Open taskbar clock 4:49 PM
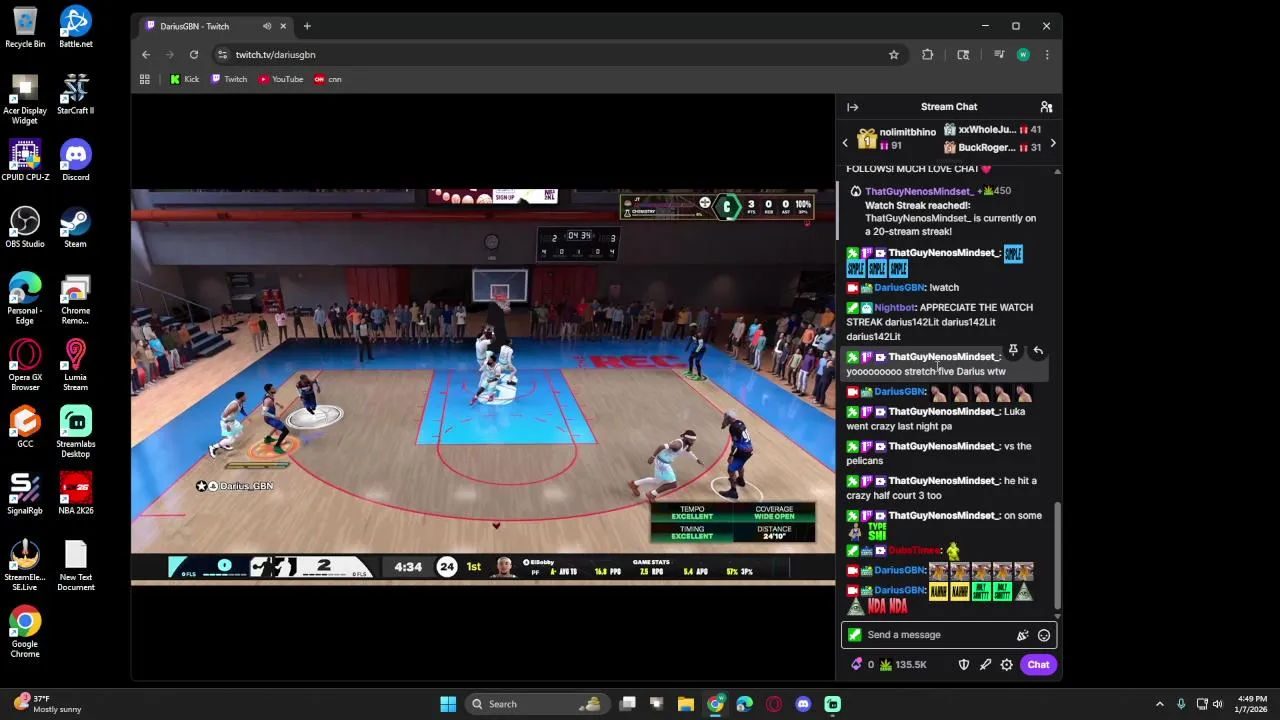Screen dimensions: 1280x720 (1251, 704)
